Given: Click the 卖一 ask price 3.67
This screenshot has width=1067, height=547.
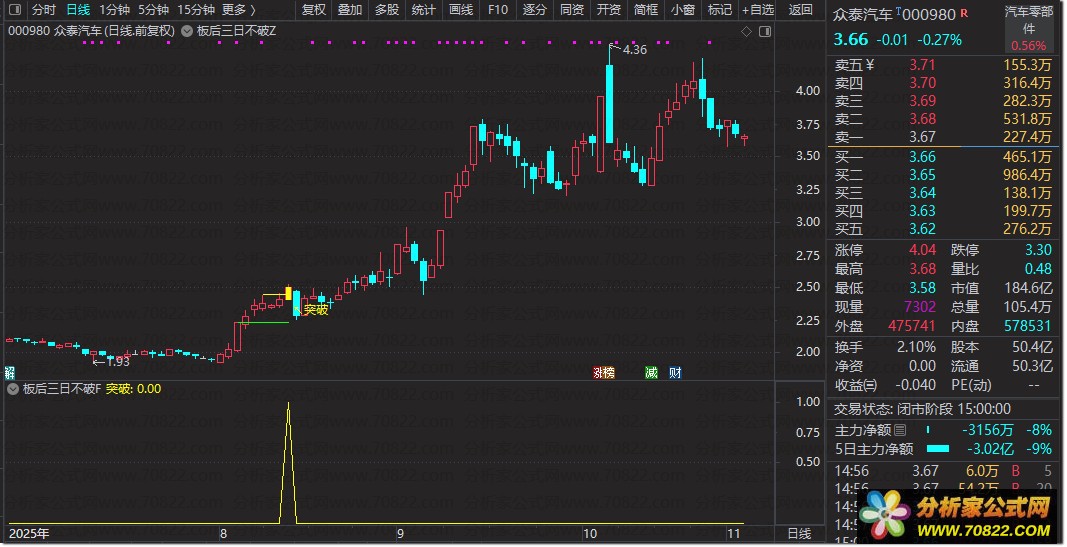Looking at the screenshot, I should (x=922, y=137).
